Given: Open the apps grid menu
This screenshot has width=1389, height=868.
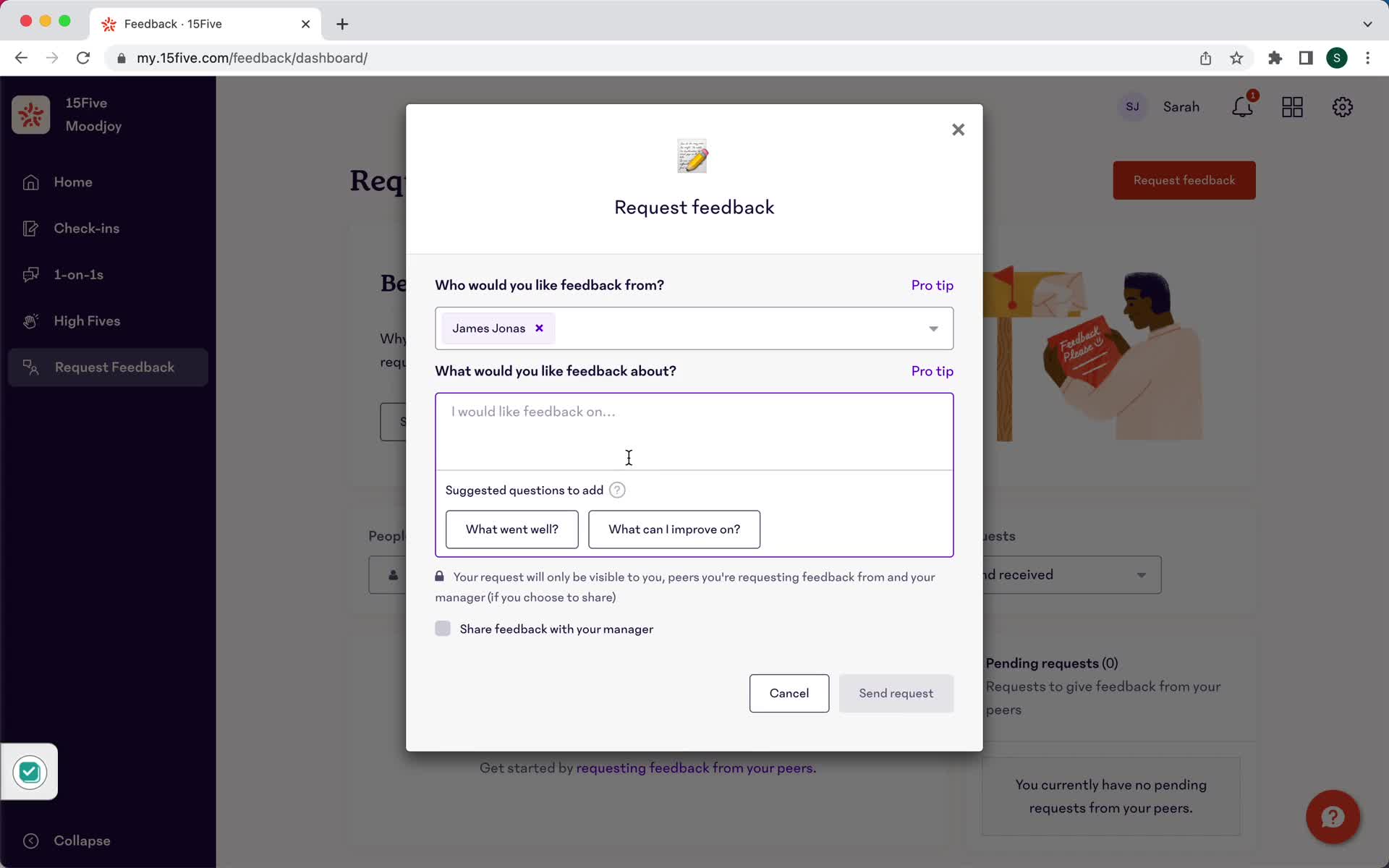Looking at the screenshot, I should click(1292, 107).
